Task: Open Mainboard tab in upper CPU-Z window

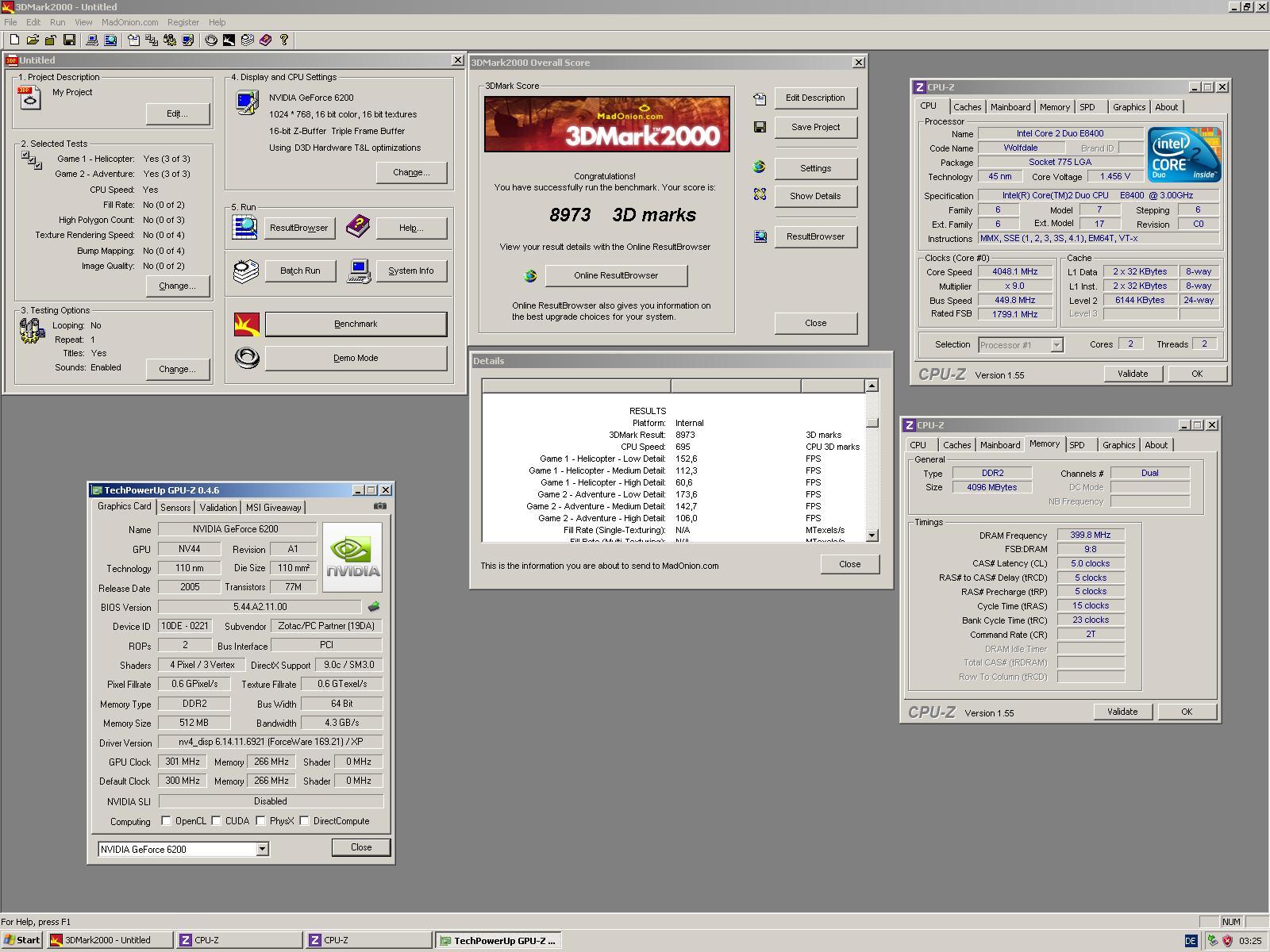Action: pyautogui.click(x=1010, y=107)
